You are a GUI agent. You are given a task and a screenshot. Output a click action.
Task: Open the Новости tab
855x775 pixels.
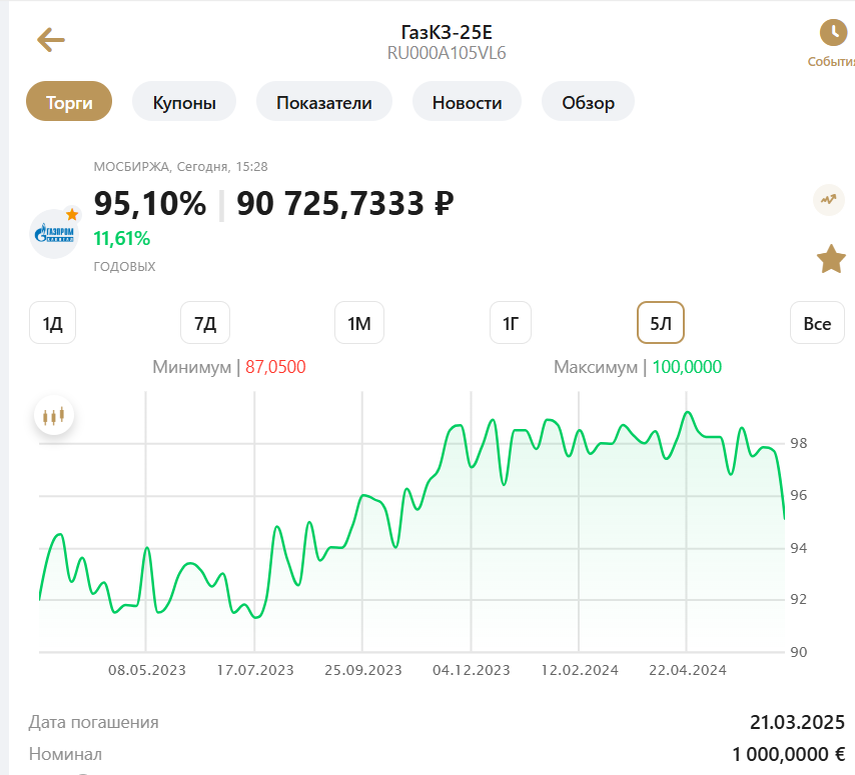[467, 102]
